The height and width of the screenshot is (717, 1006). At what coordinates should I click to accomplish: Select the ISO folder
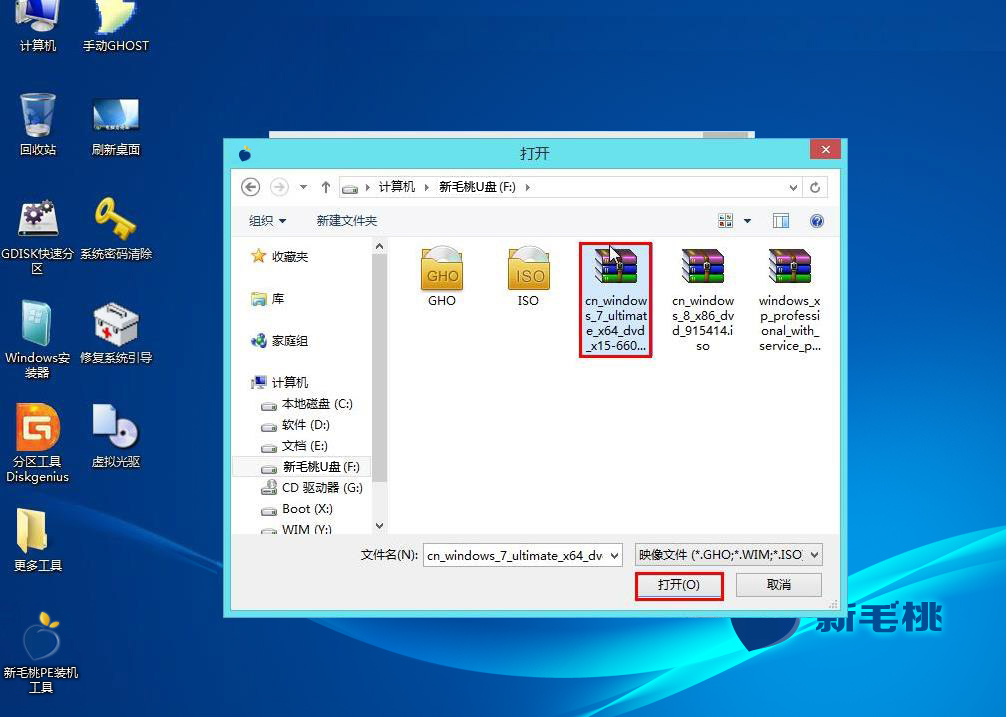(528, 277)
